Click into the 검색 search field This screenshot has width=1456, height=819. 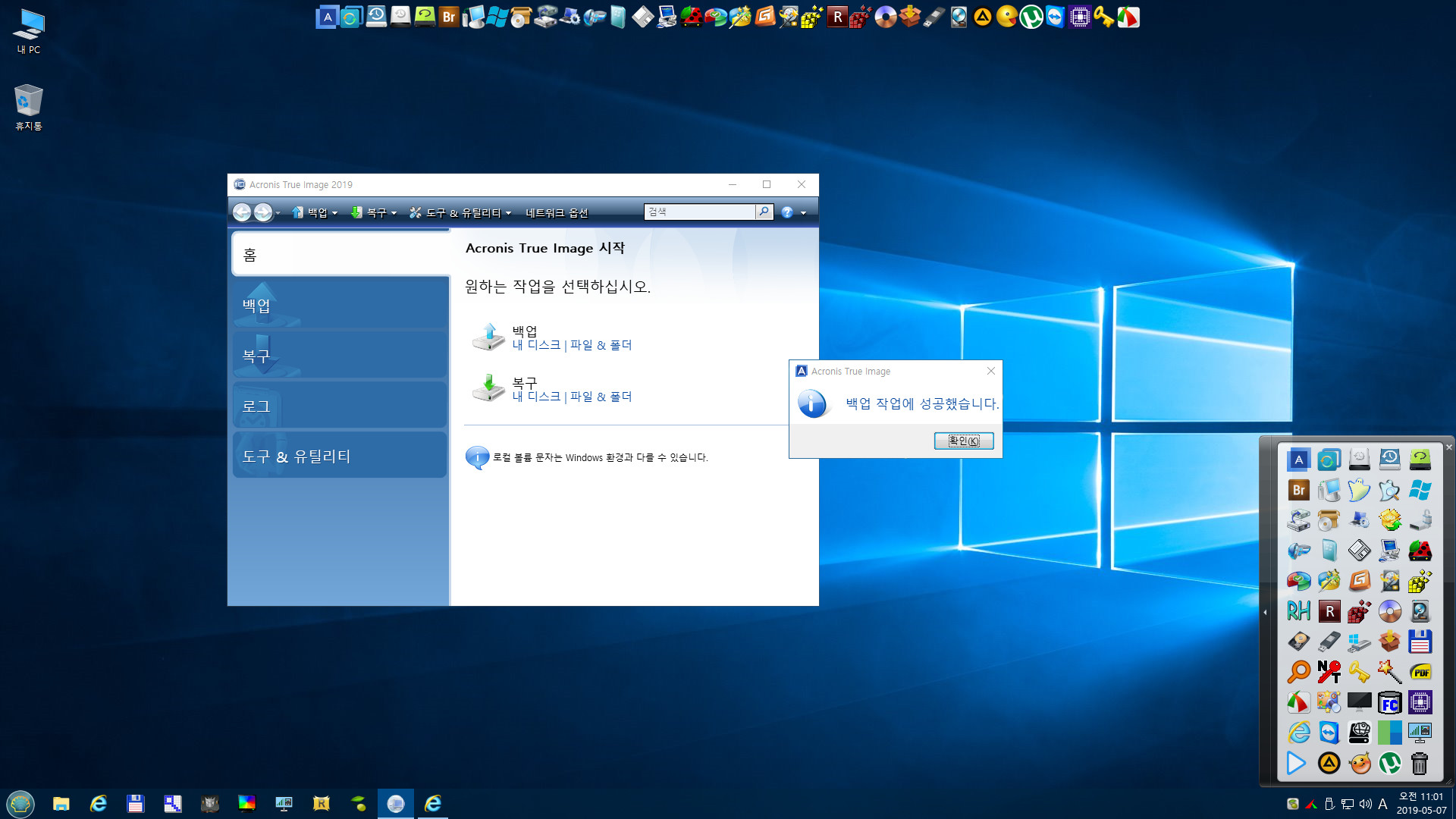pyautogui.click(x=699, y=212)
